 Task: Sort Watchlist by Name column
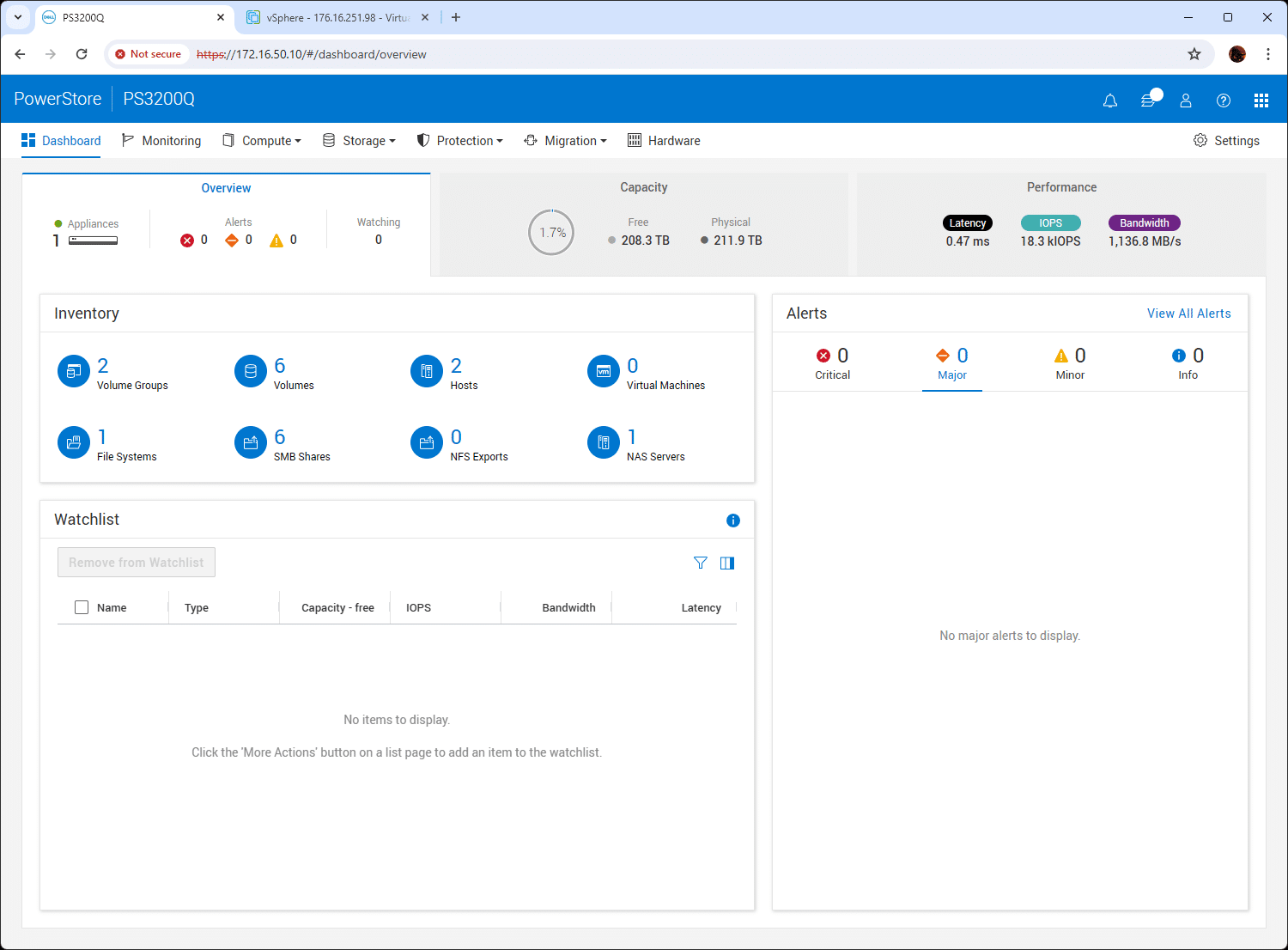pyautogui.click(x=112, y=607)
